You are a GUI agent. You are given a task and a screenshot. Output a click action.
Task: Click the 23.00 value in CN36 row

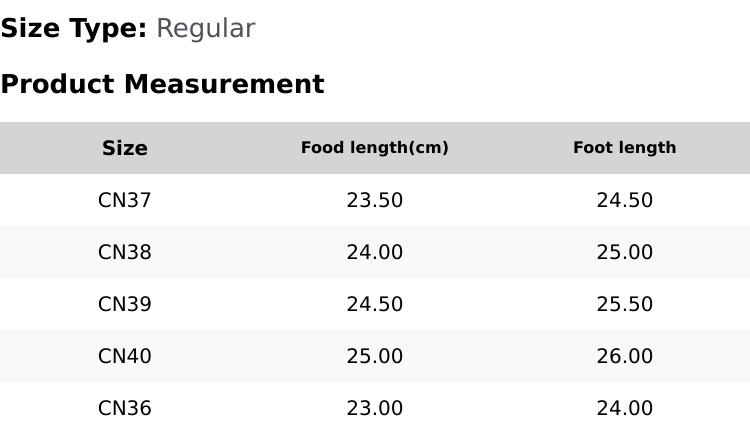[375, 408]
